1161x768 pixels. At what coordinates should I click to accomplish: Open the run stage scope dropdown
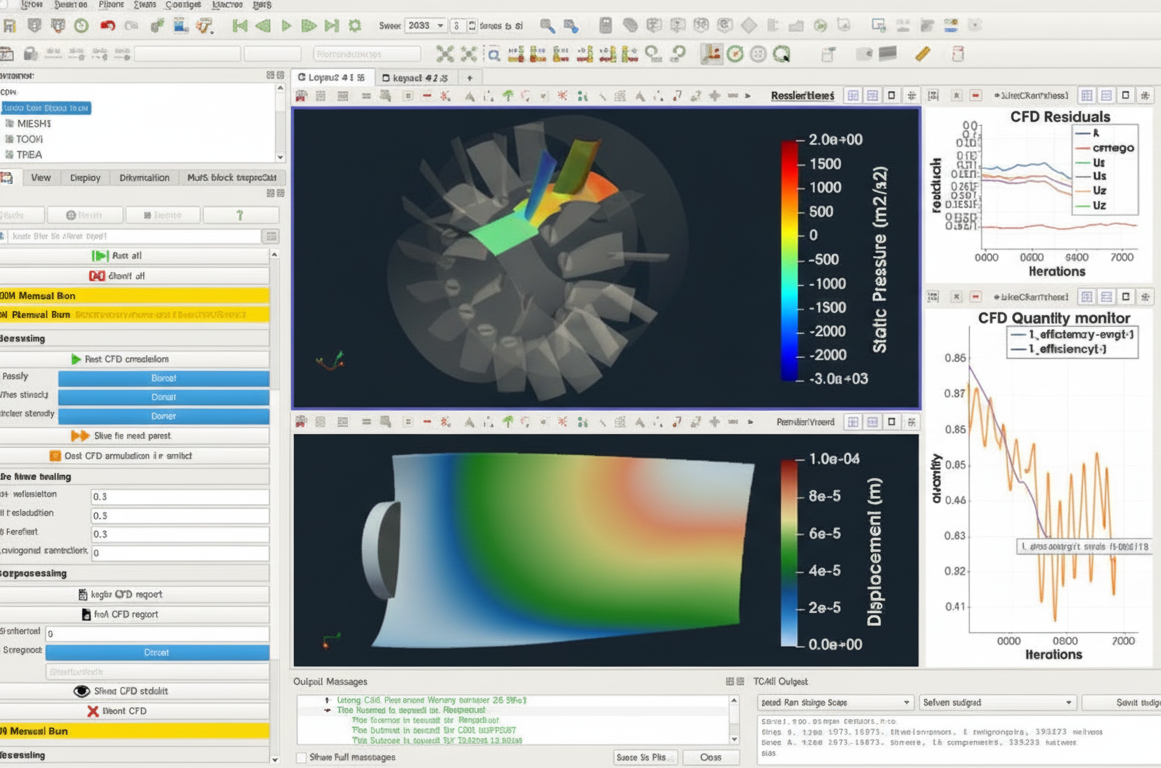837,703
